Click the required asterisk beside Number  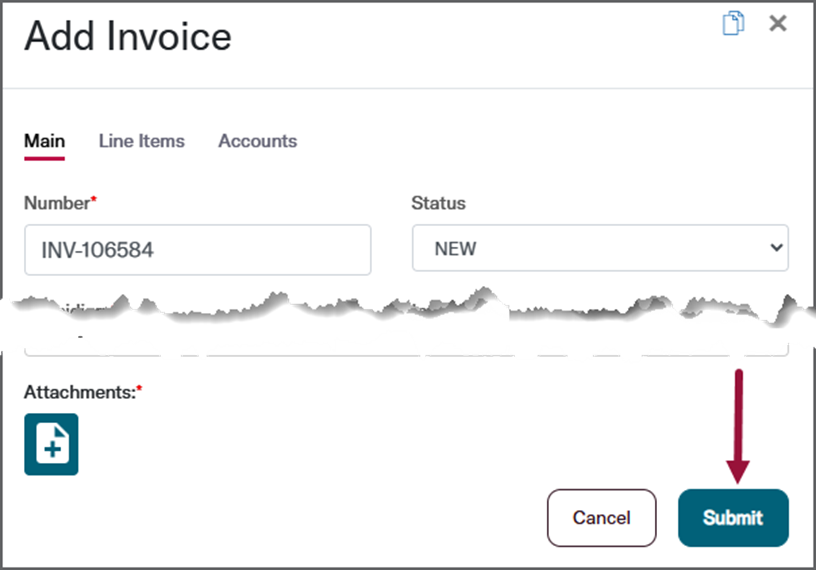click(x=94, y=199)
